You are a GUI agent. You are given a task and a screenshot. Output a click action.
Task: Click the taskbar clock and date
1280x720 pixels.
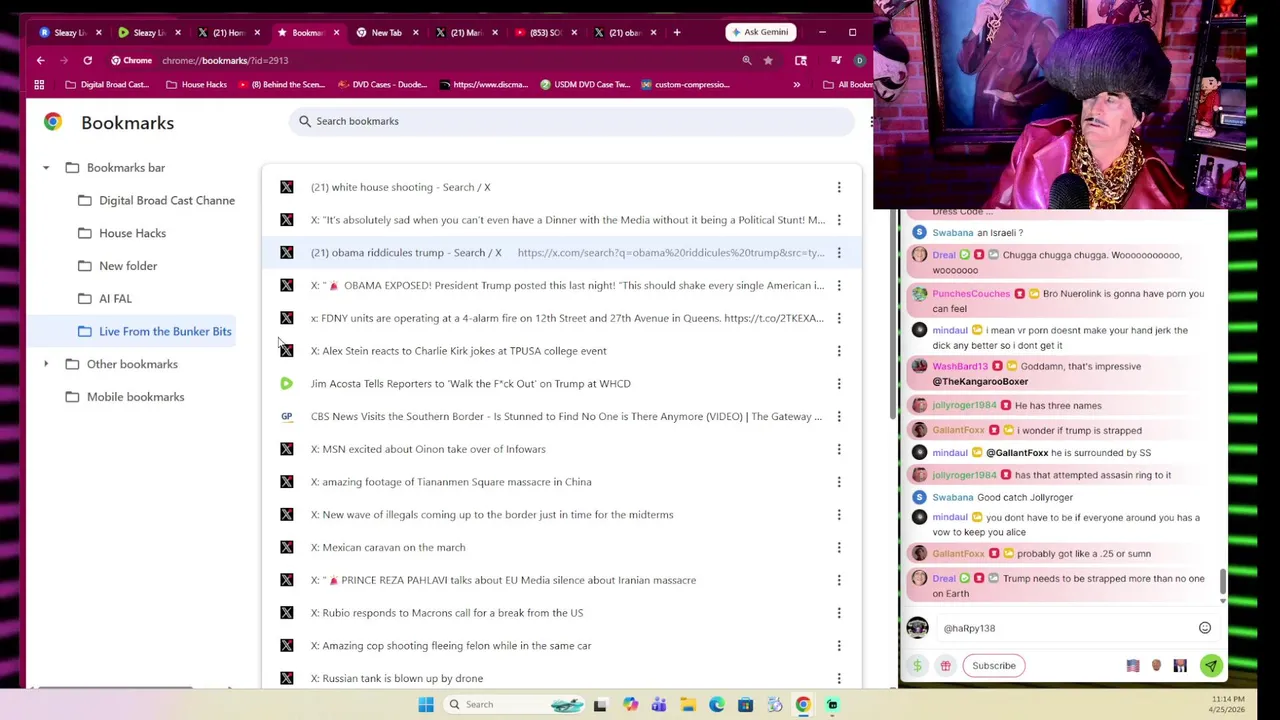pos(1227,704)
